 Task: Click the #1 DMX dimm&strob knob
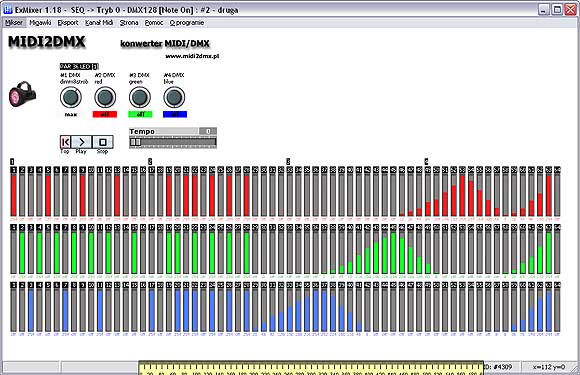(x=71, y=97)
